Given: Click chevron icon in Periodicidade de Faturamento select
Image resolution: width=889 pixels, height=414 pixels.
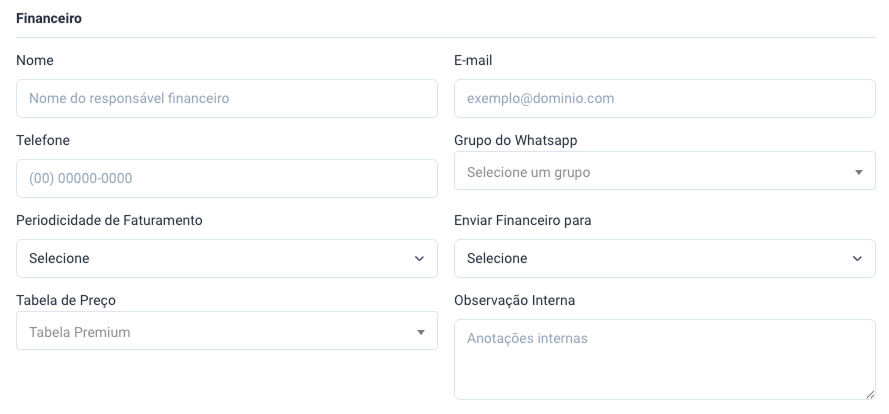Looking at the screenshot, I should coord(420,258).
